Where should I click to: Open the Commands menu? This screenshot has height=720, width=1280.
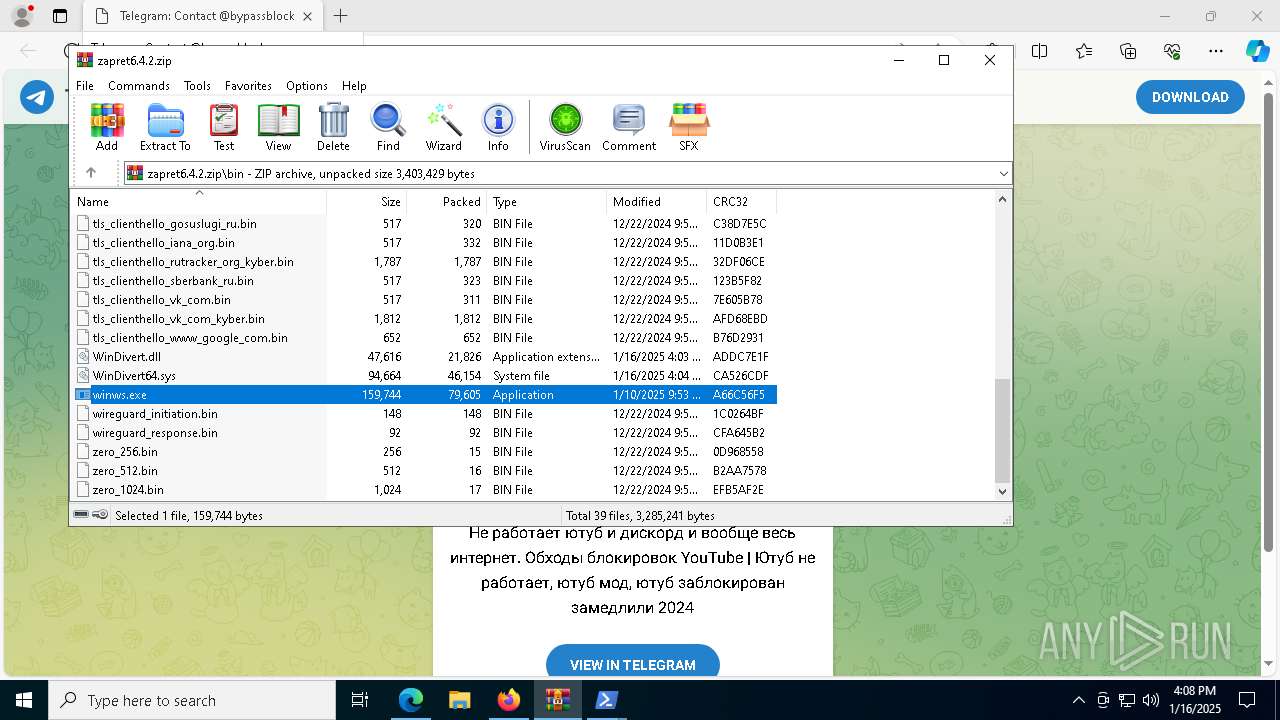pyautogui.click(x=139, y=86)
